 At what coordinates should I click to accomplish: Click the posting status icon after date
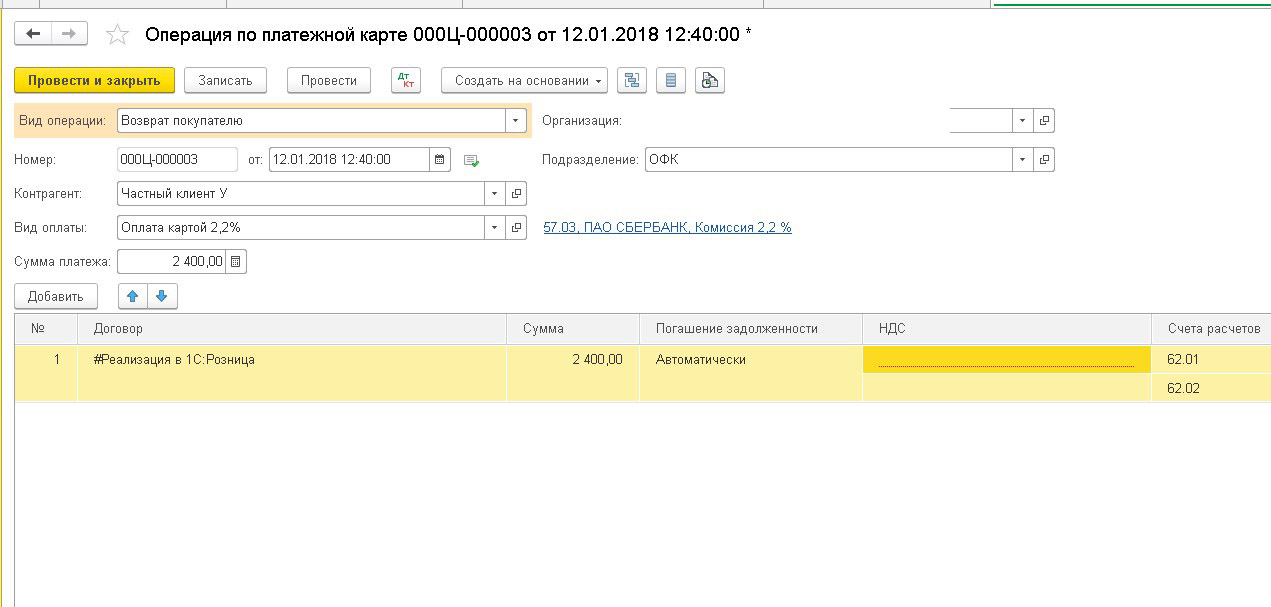point(471,160)
